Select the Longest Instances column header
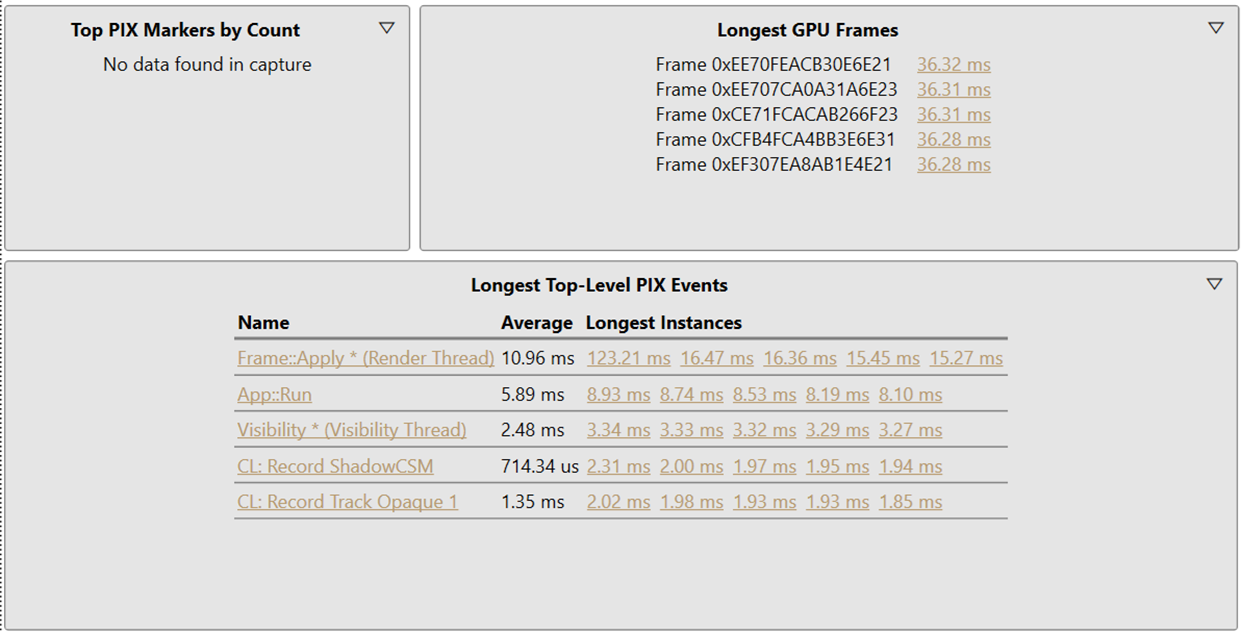The image size is (1241, 632). point(664,323)
